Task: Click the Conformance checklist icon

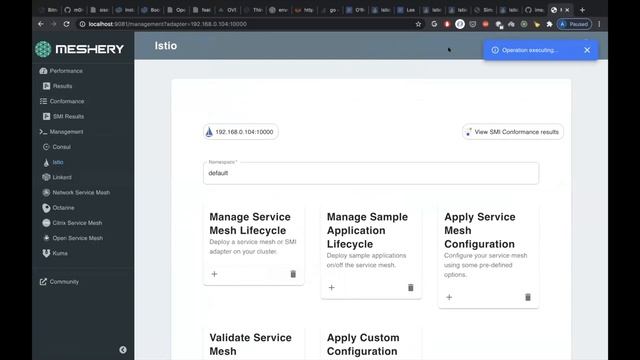Action: (43, 101)
